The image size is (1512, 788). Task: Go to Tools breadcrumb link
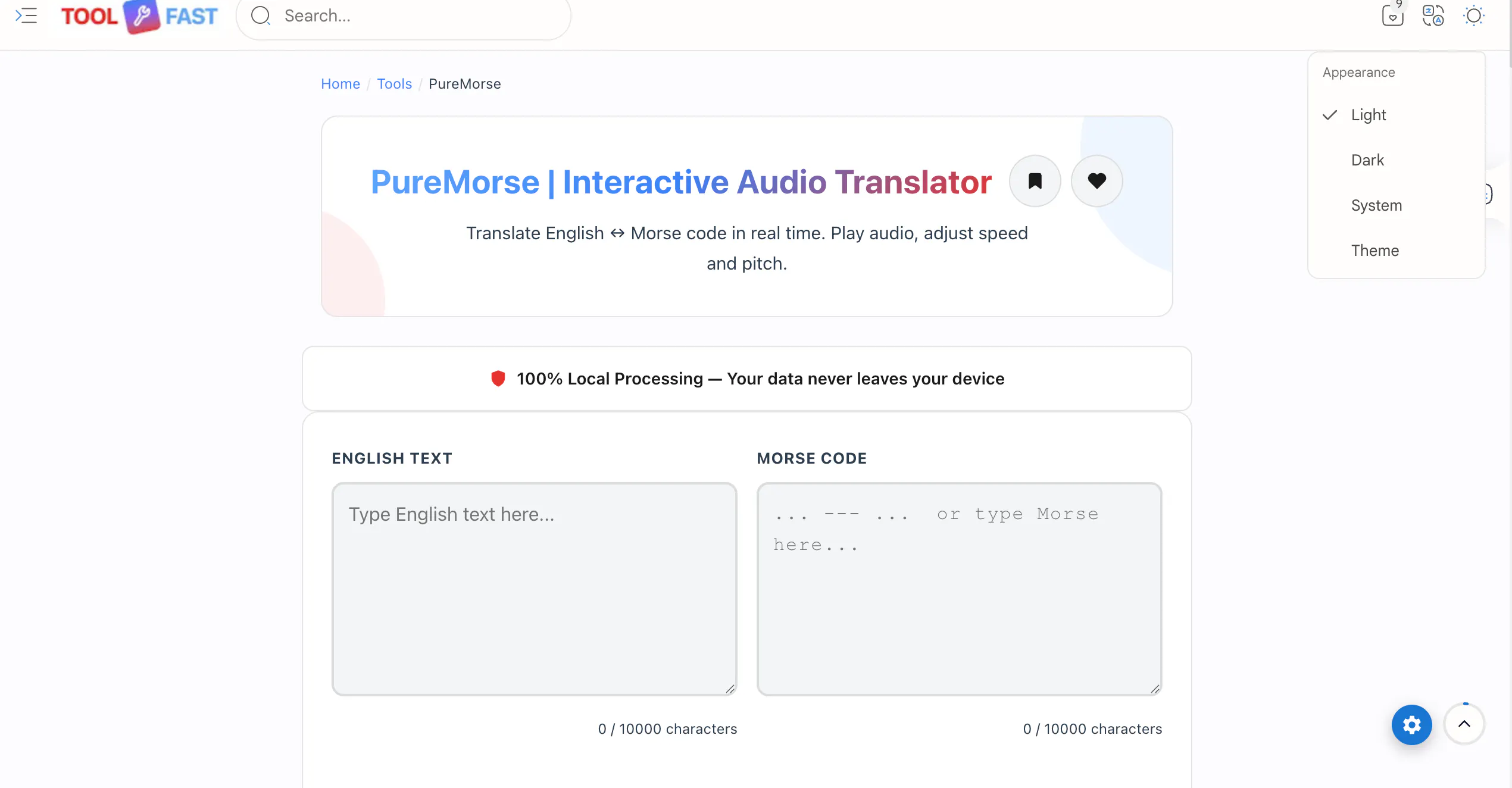click(394, 84)
